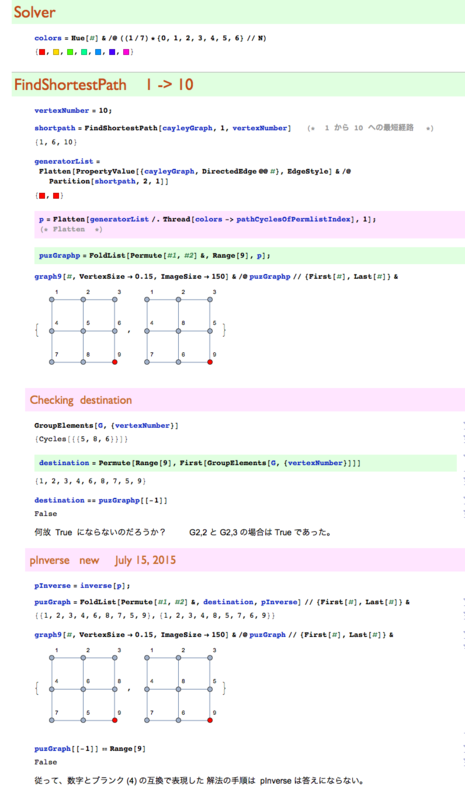Screen dimensions: 465x800
Task: Click the 'puzGraph = FoldList[Permute' input line
Action: click(222, 602)
